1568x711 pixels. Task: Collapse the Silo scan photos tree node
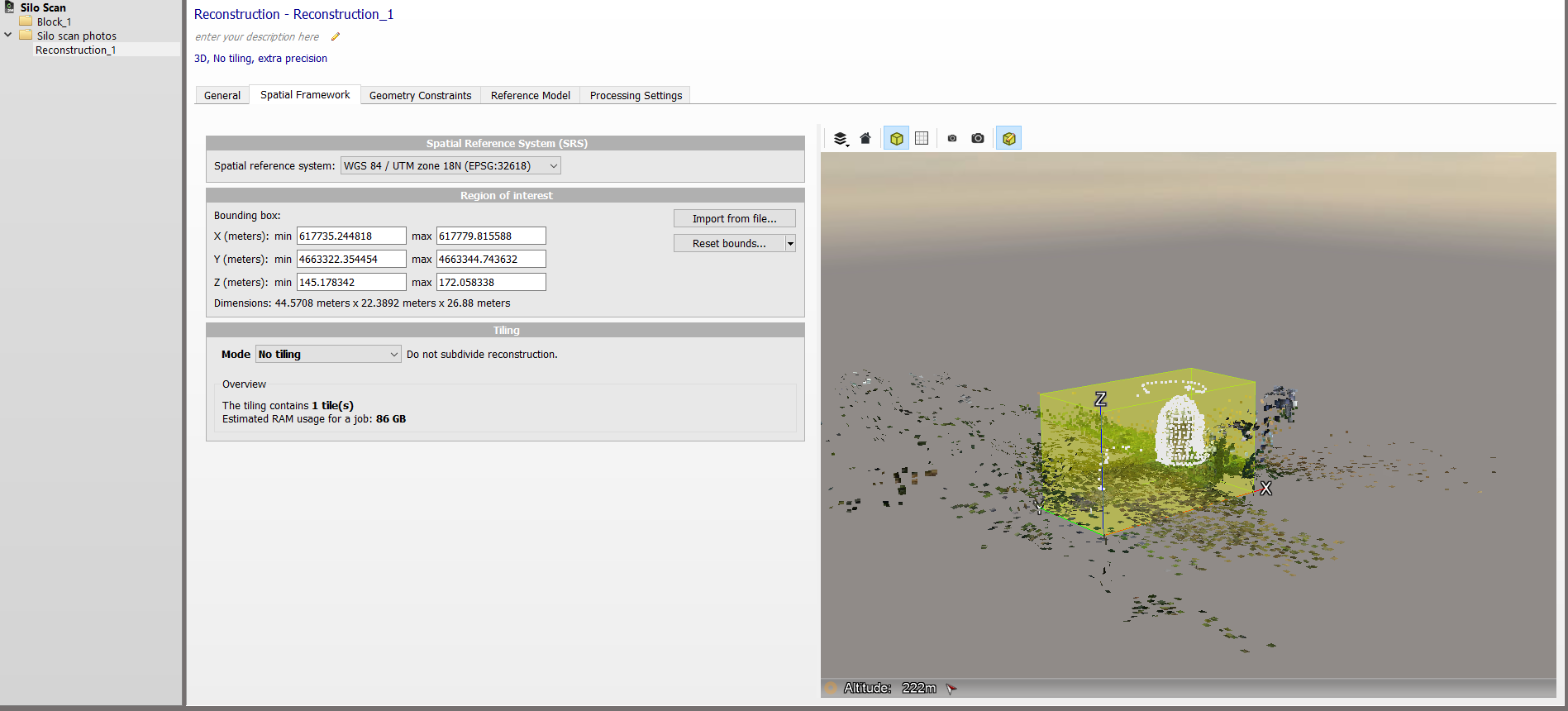(7, 36)
